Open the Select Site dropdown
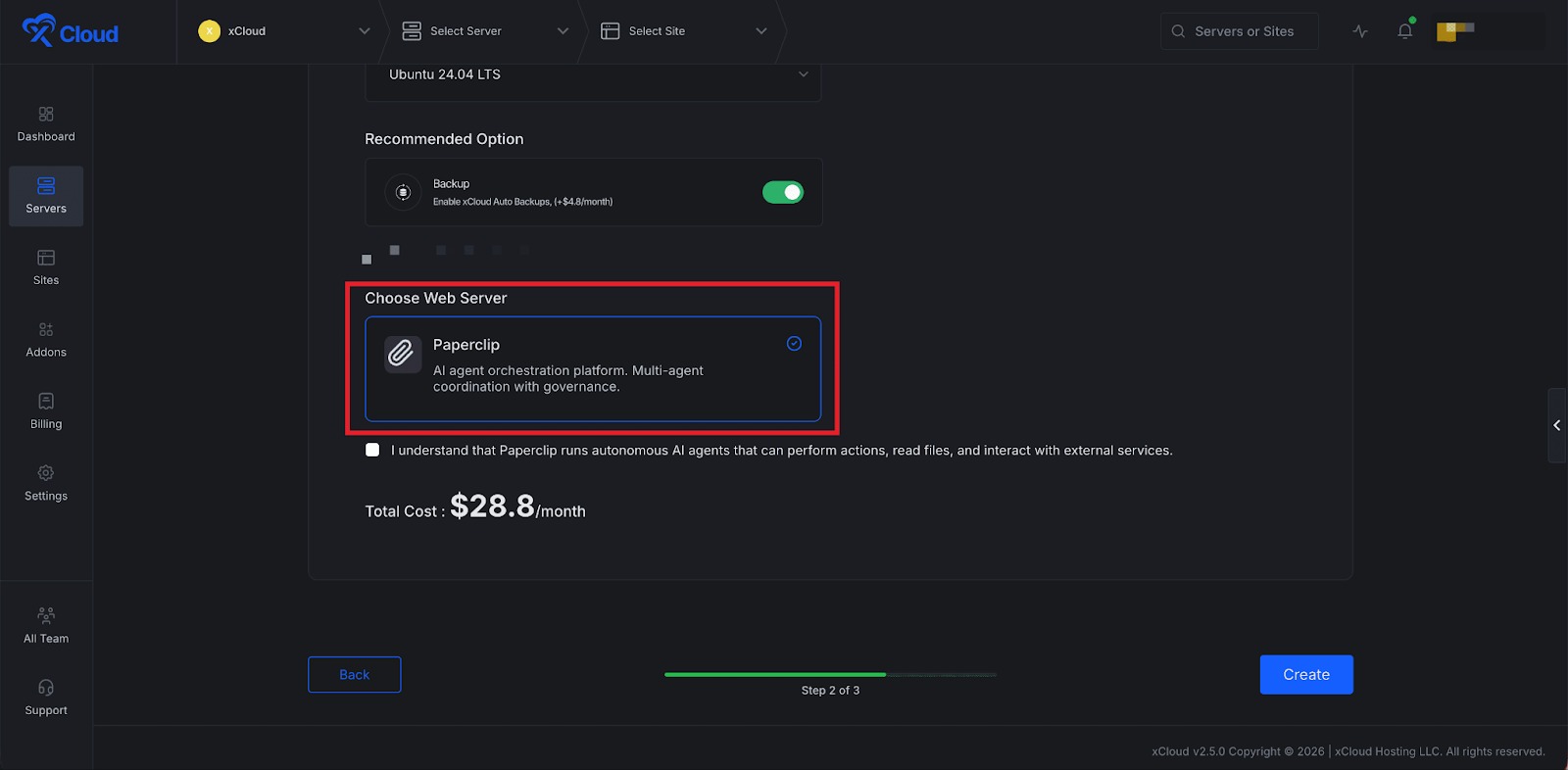Viewport: 1568px width, 770px height. pos(682,31)
